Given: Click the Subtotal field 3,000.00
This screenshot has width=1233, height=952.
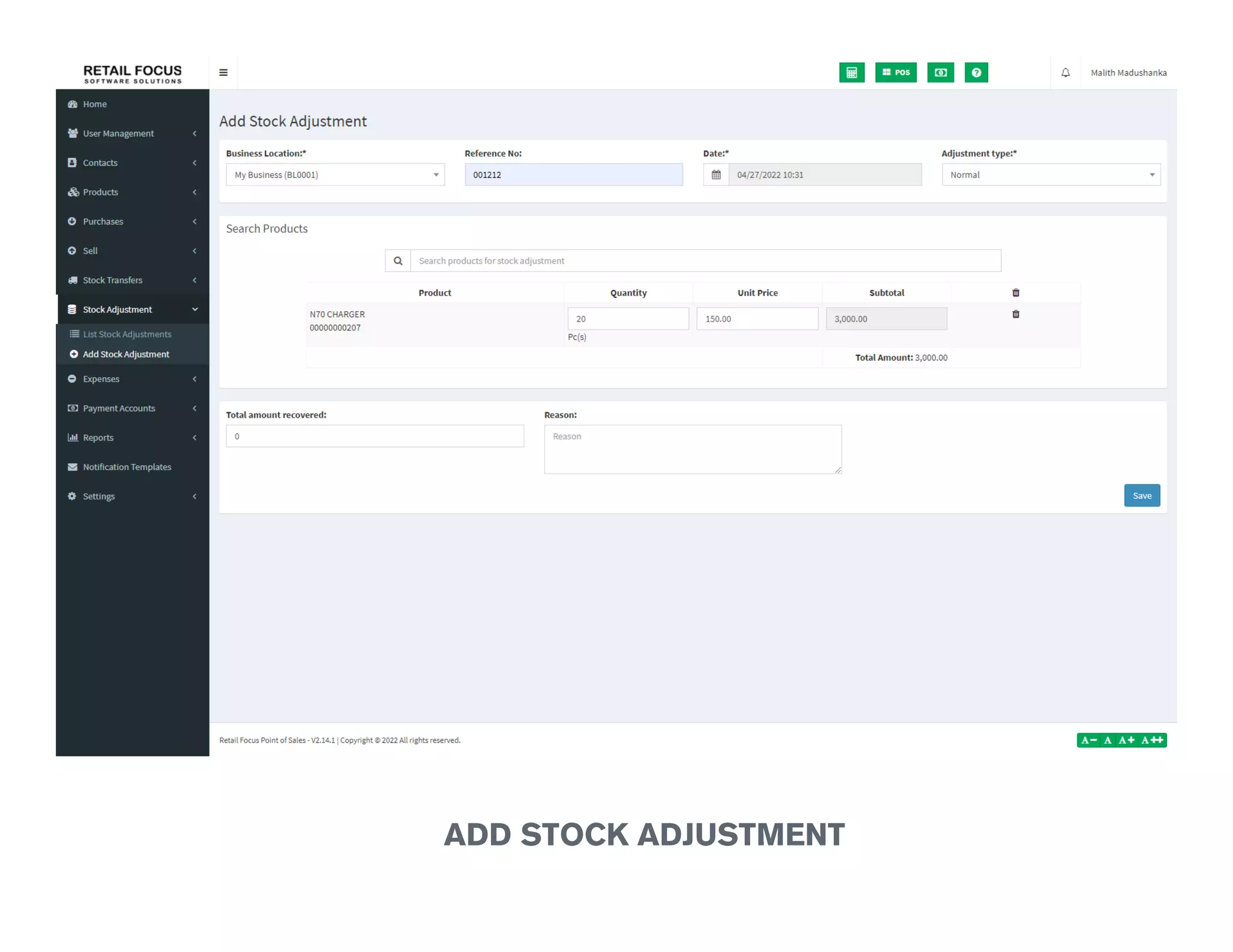Looking at the screenshot, I should tap(886, 319).
